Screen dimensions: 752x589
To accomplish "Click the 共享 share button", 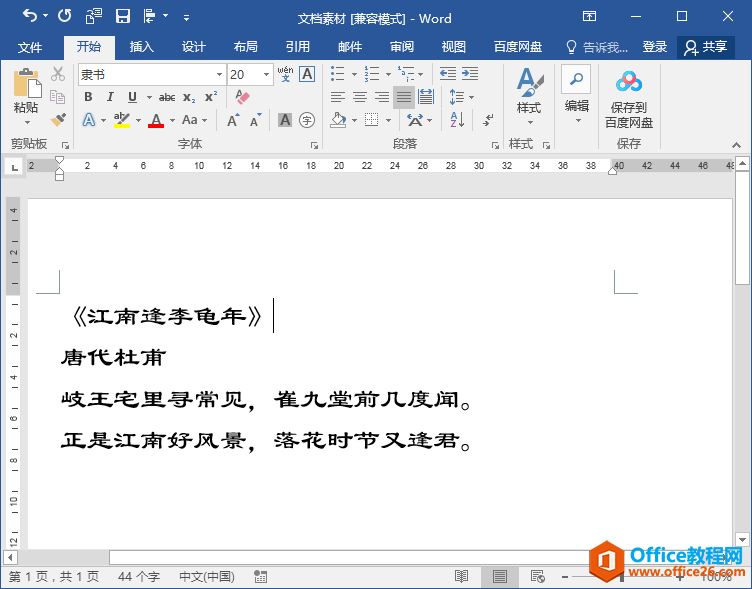I will pyautogui.click(x=706, y=47).
